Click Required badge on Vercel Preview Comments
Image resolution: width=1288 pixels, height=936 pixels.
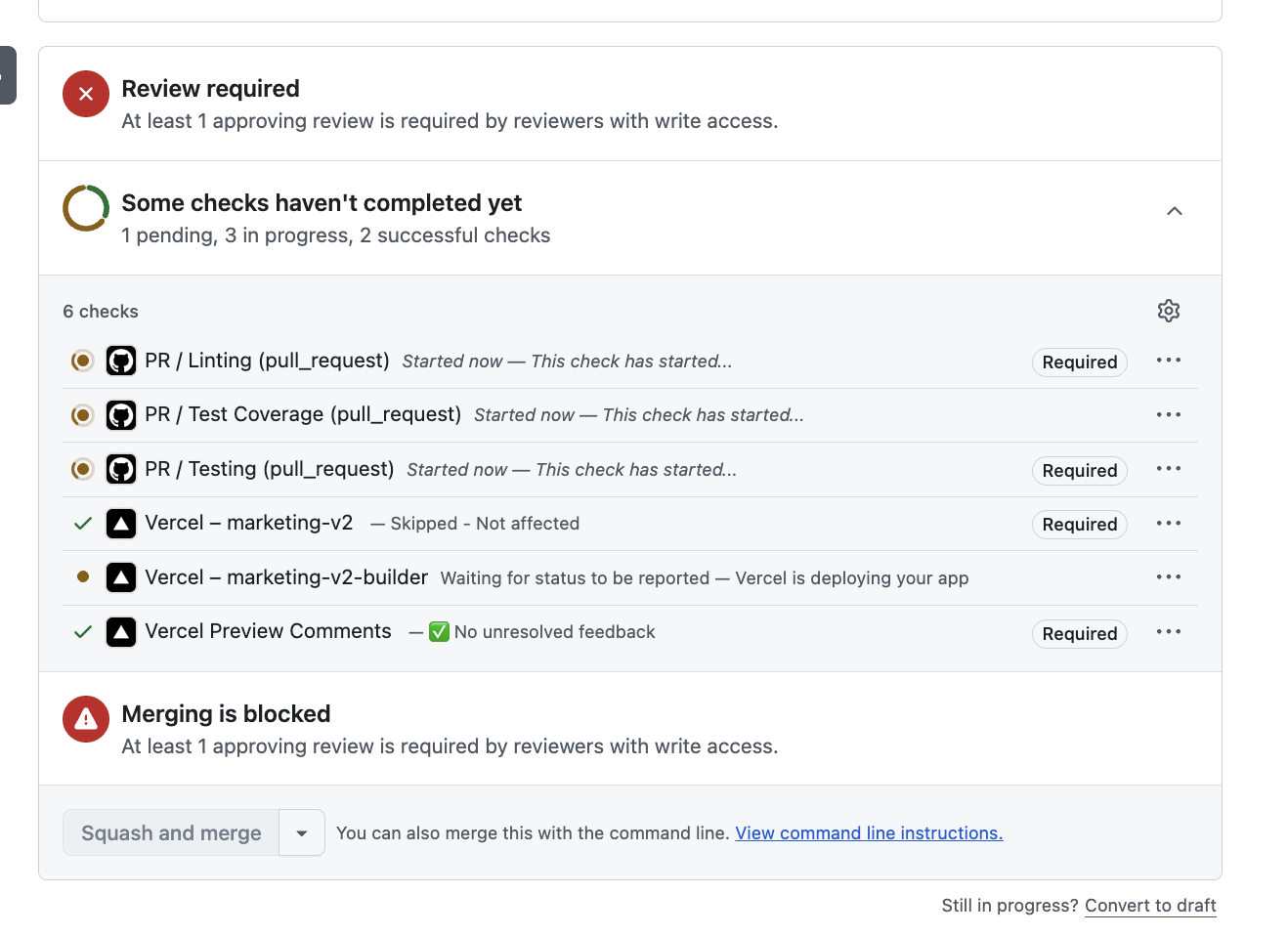pos(1080,634)
